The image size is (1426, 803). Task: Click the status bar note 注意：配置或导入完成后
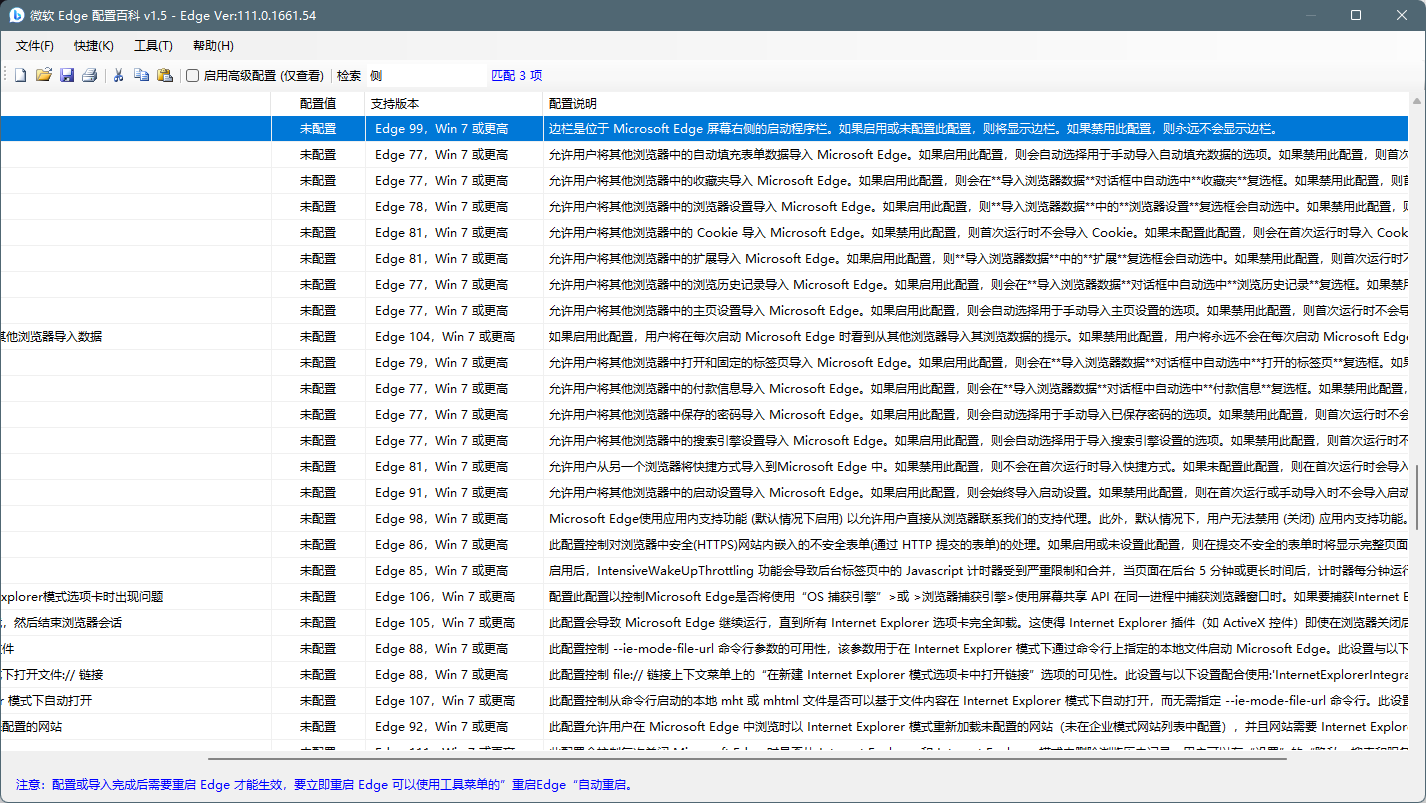coord(324,785)
